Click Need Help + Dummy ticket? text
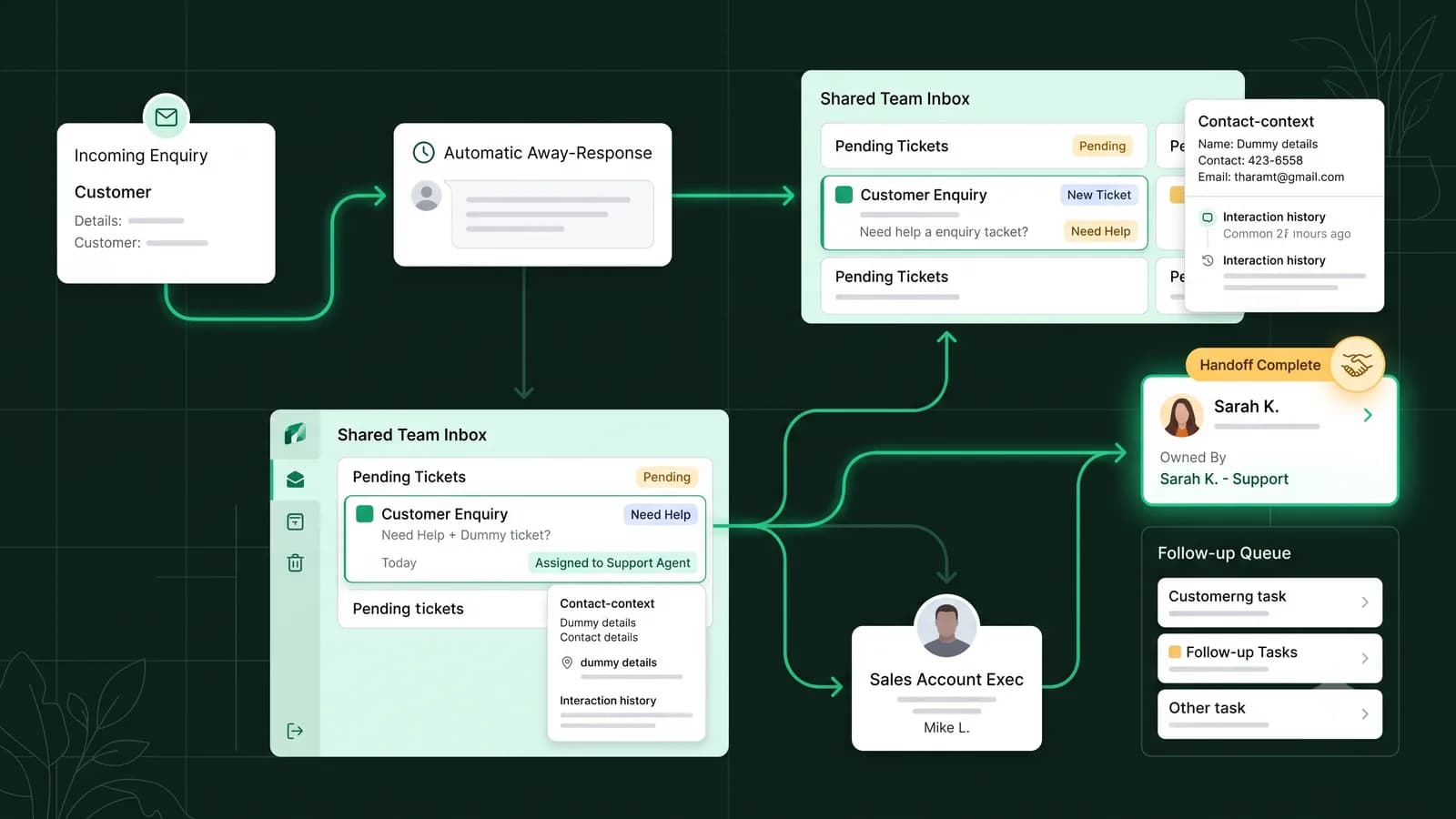1456x819 pixels. pos(466,535)
